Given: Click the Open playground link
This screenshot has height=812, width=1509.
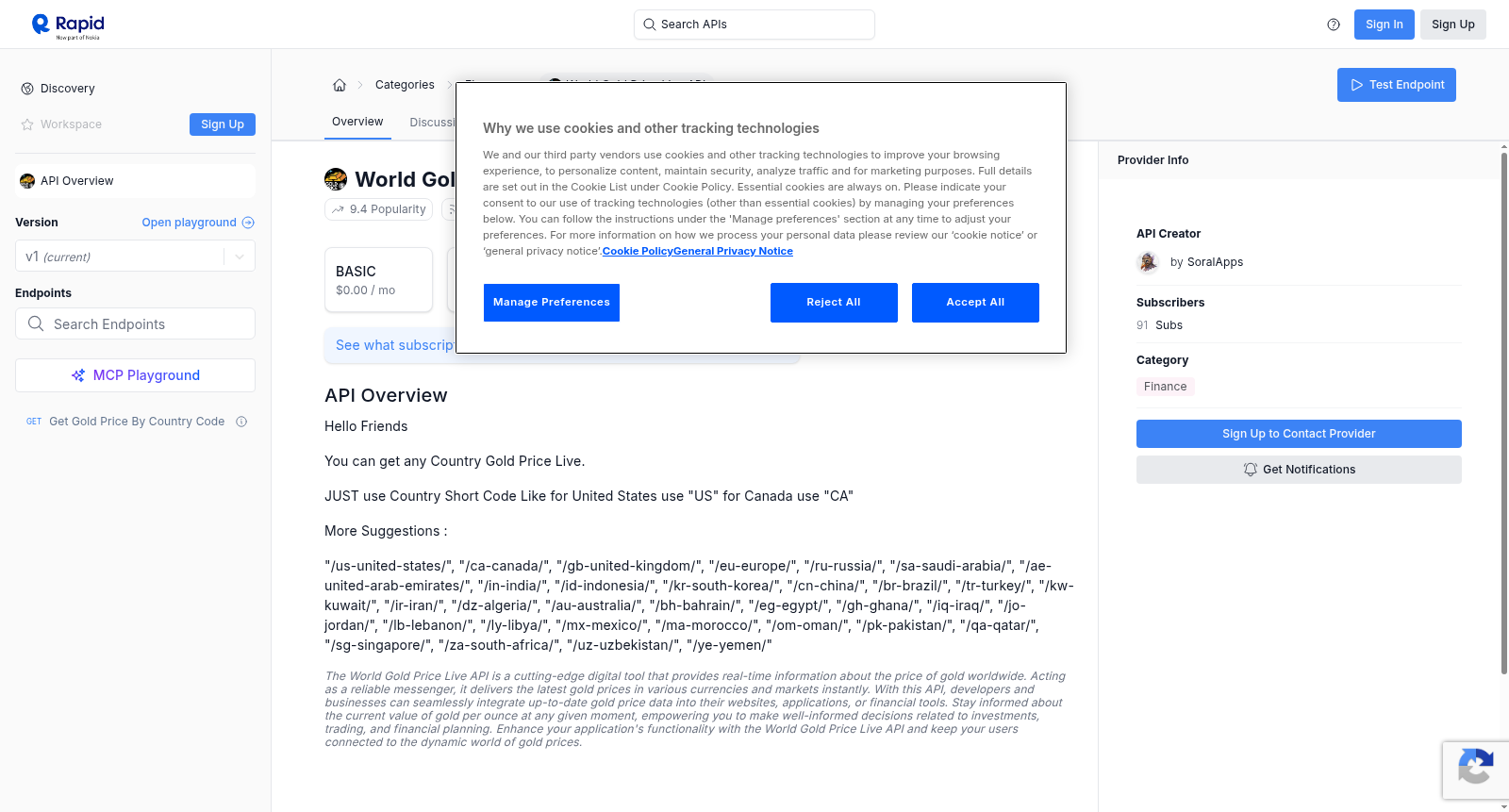Looking at the screenshot, I should coord(198,223).
